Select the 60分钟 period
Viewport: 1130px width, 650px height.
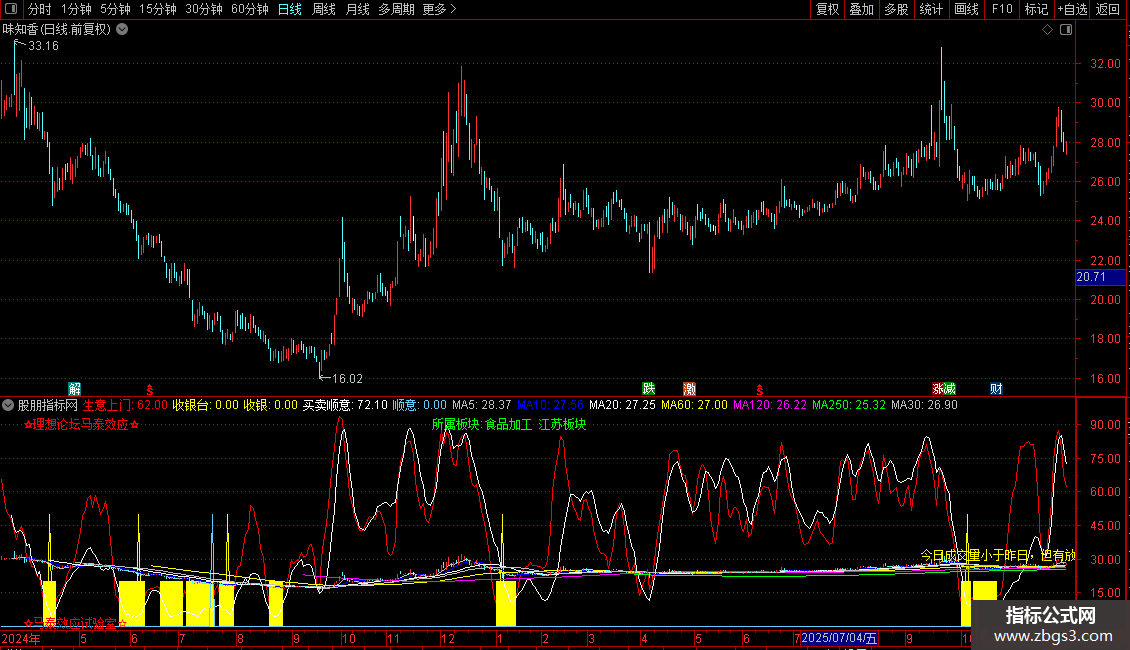pos(249,9)
